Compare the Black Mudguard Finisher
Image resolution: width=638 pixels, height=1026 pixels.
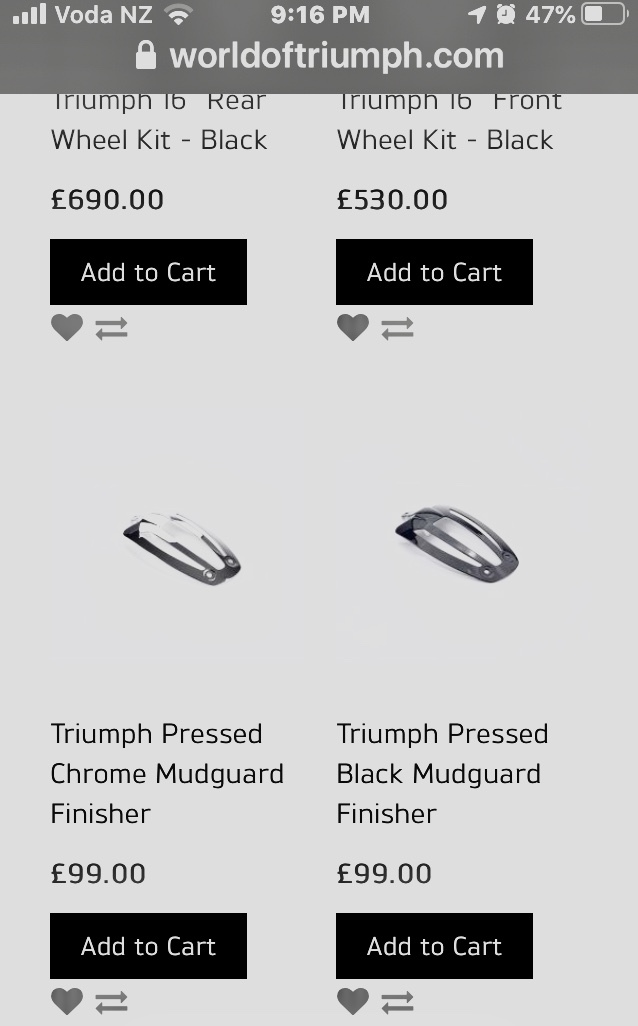(397, 1002)
